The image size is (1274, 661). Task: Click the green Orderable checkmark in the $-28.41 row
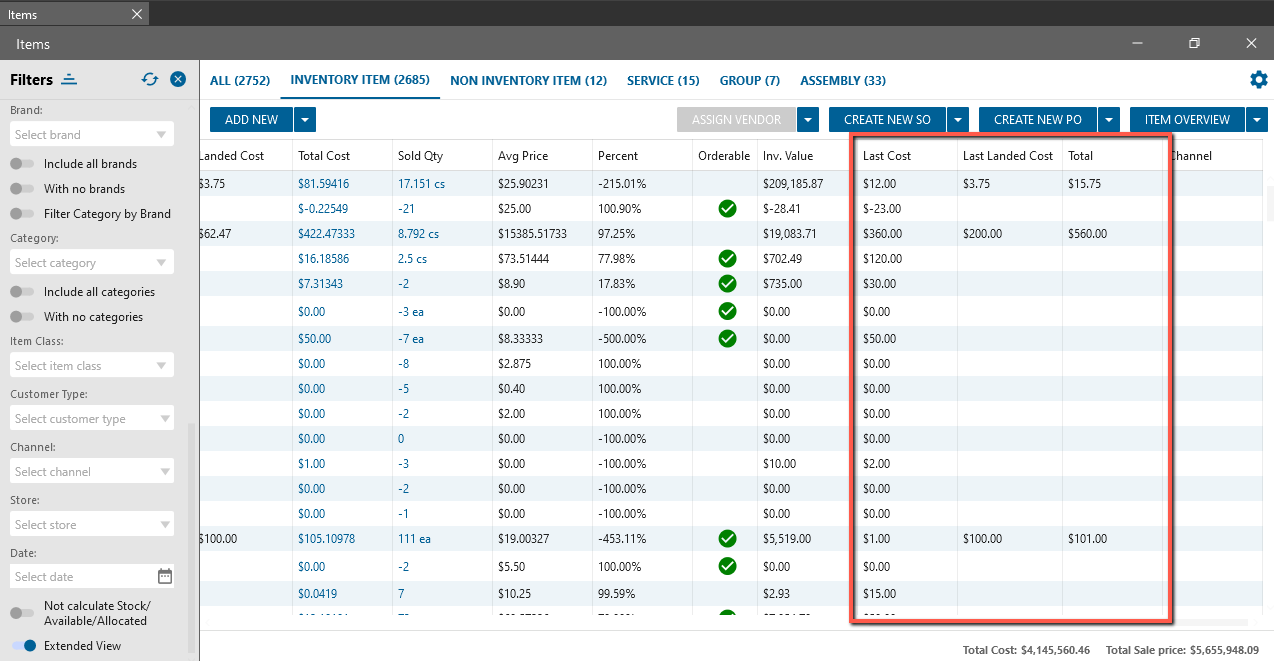(x=727, y=209)
